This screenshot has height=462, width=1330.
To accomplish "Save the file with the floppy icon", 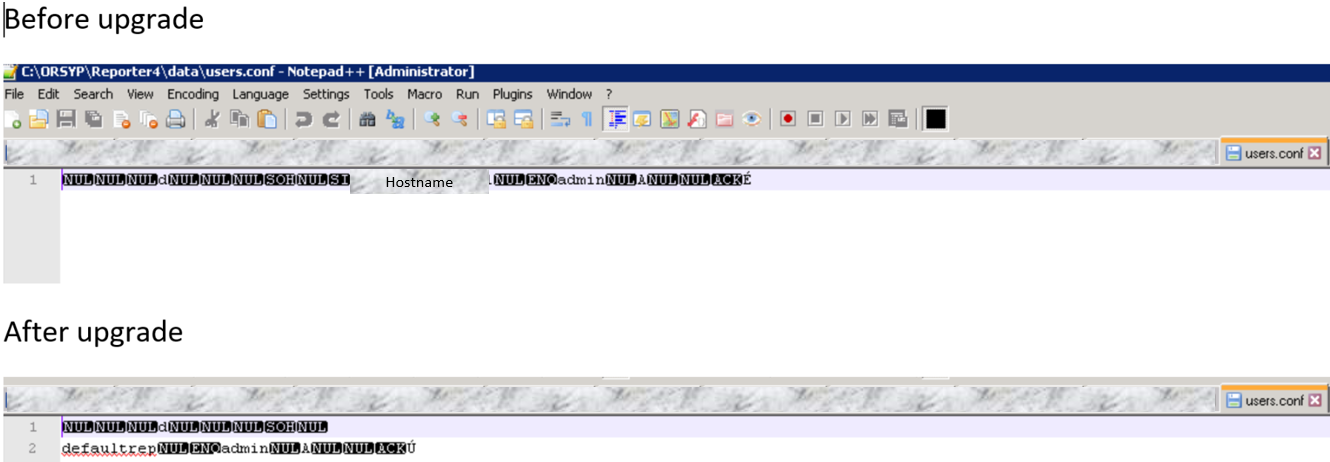I will pos(66,120).
